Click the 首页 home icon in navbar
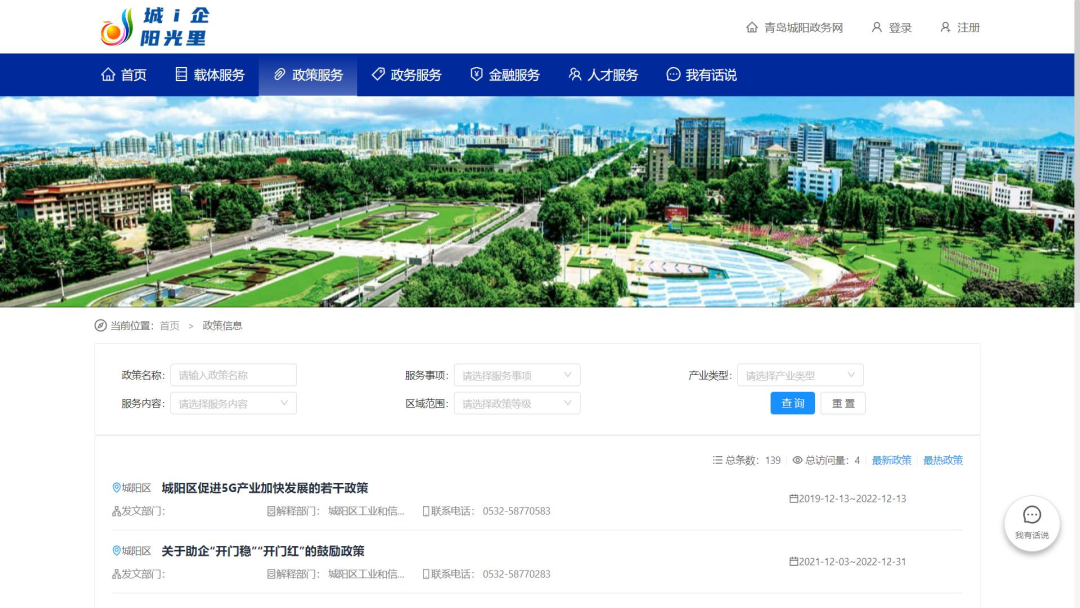This screenshot has height=608, width=1080. tap(108, 75)
